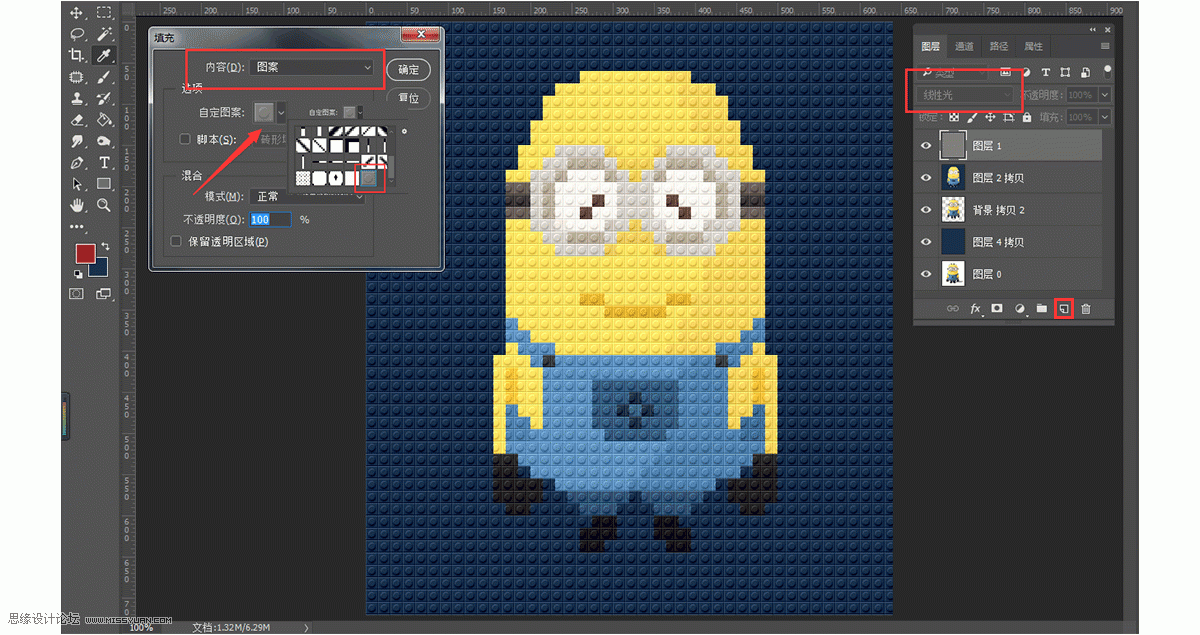Click the 不透明度 value field

pos(270,219)
